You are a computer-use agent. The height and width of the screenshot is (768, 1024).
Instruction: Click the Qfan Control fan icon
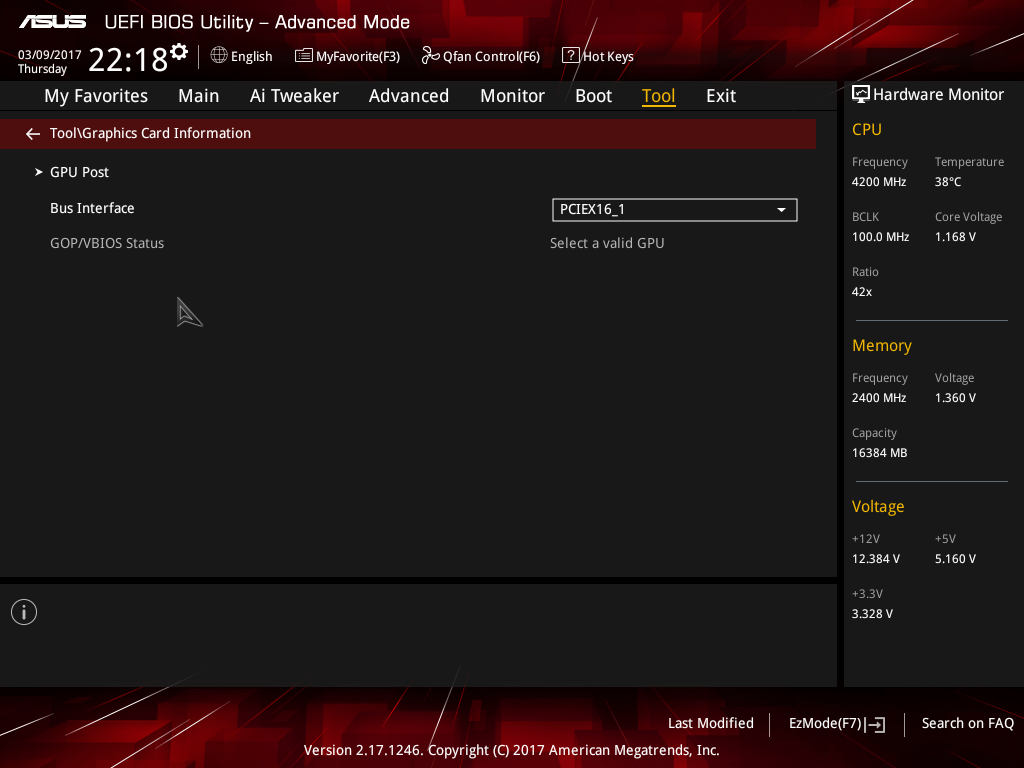click(430, 56)
